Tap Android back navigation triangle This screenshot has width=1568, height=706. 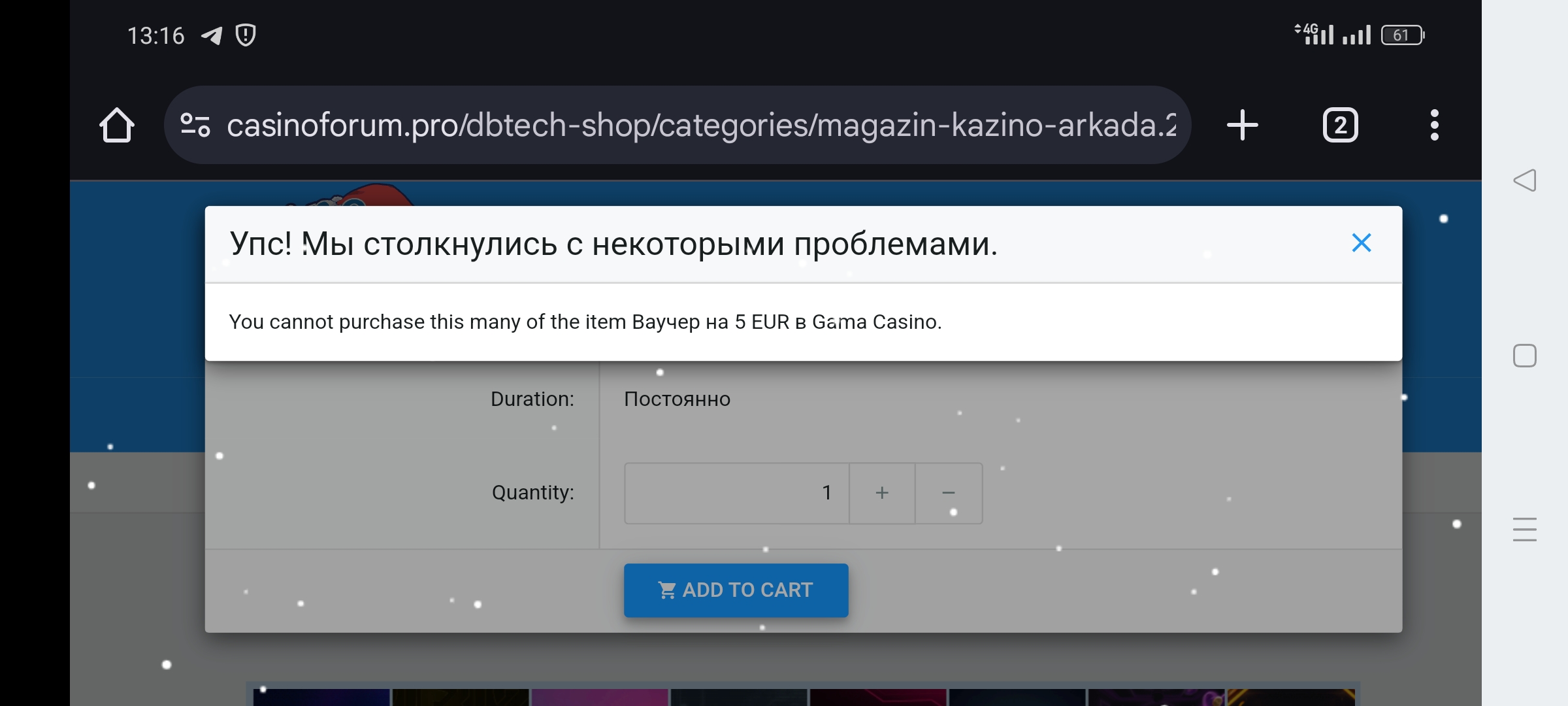(x=1524, y=180)
